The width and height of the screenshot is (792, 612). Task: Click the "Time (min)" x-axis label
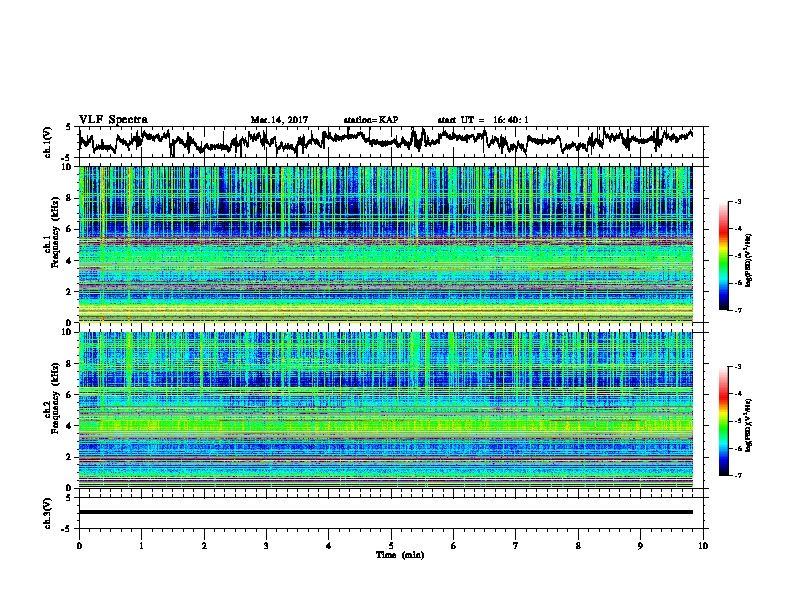(x=400, y=555)
